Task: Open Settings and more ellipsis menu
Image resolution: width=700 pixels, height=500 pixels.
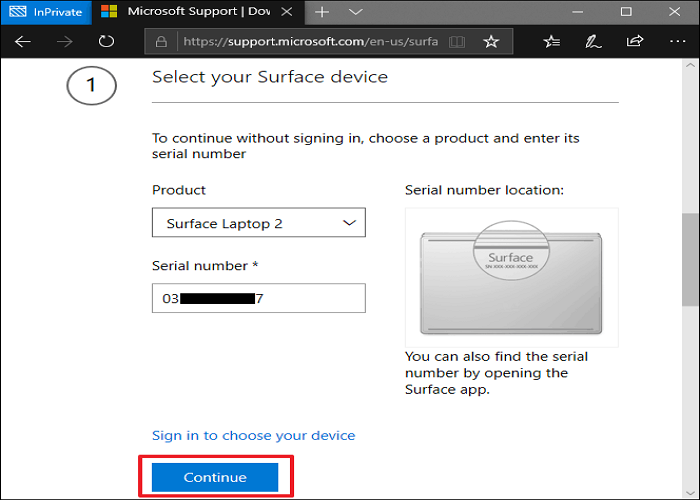Action: 674,42
